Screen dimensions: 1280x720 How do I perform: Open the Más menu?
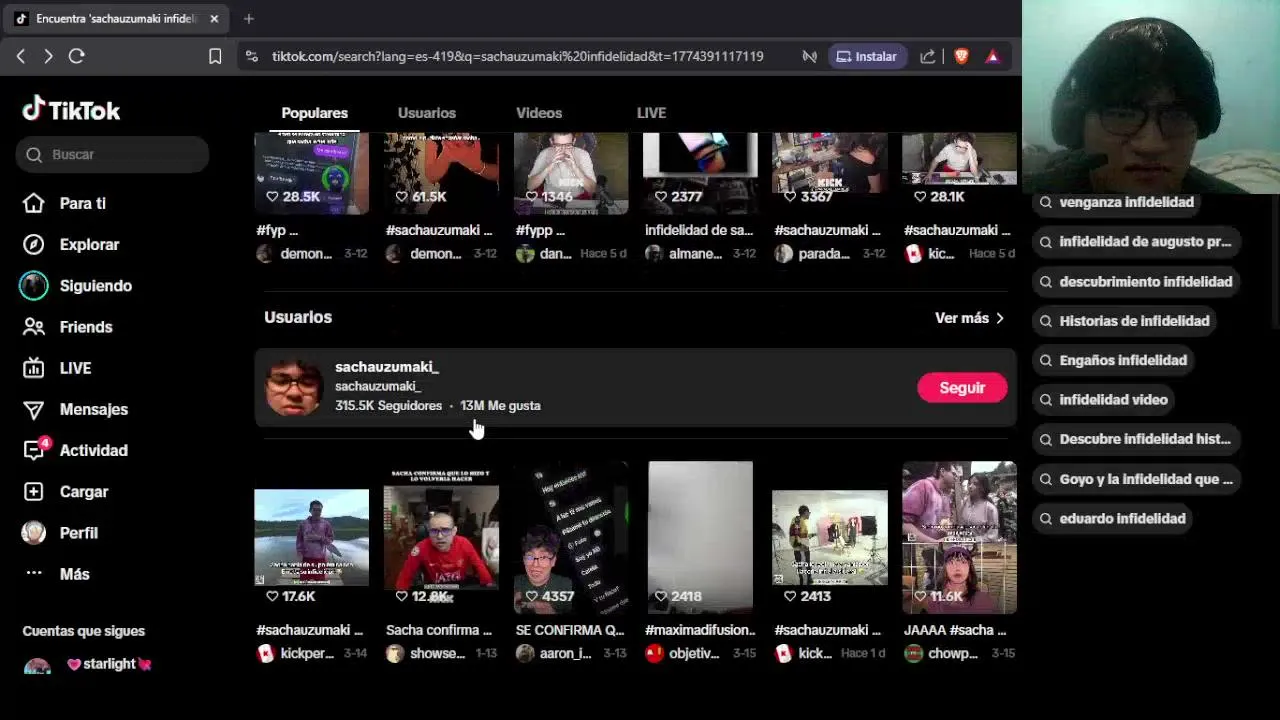tap(74, 574)
